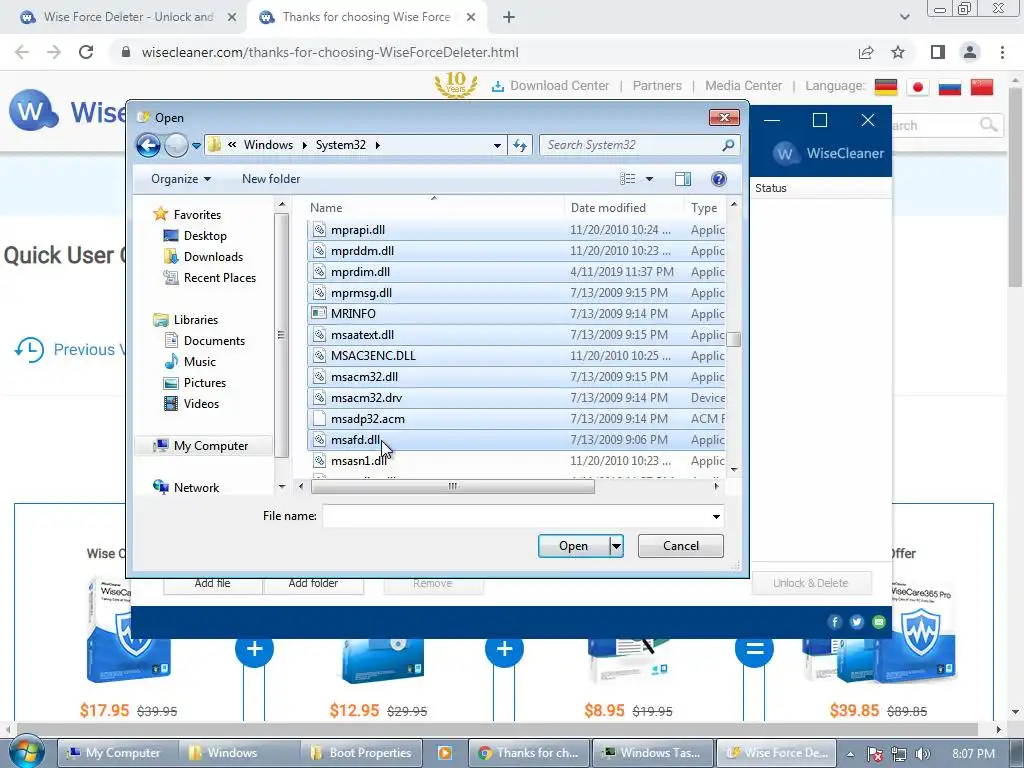Click Download Center link
Viewport: 1024px width, 768px height.
pyautogui.click(x=551, y=86)
